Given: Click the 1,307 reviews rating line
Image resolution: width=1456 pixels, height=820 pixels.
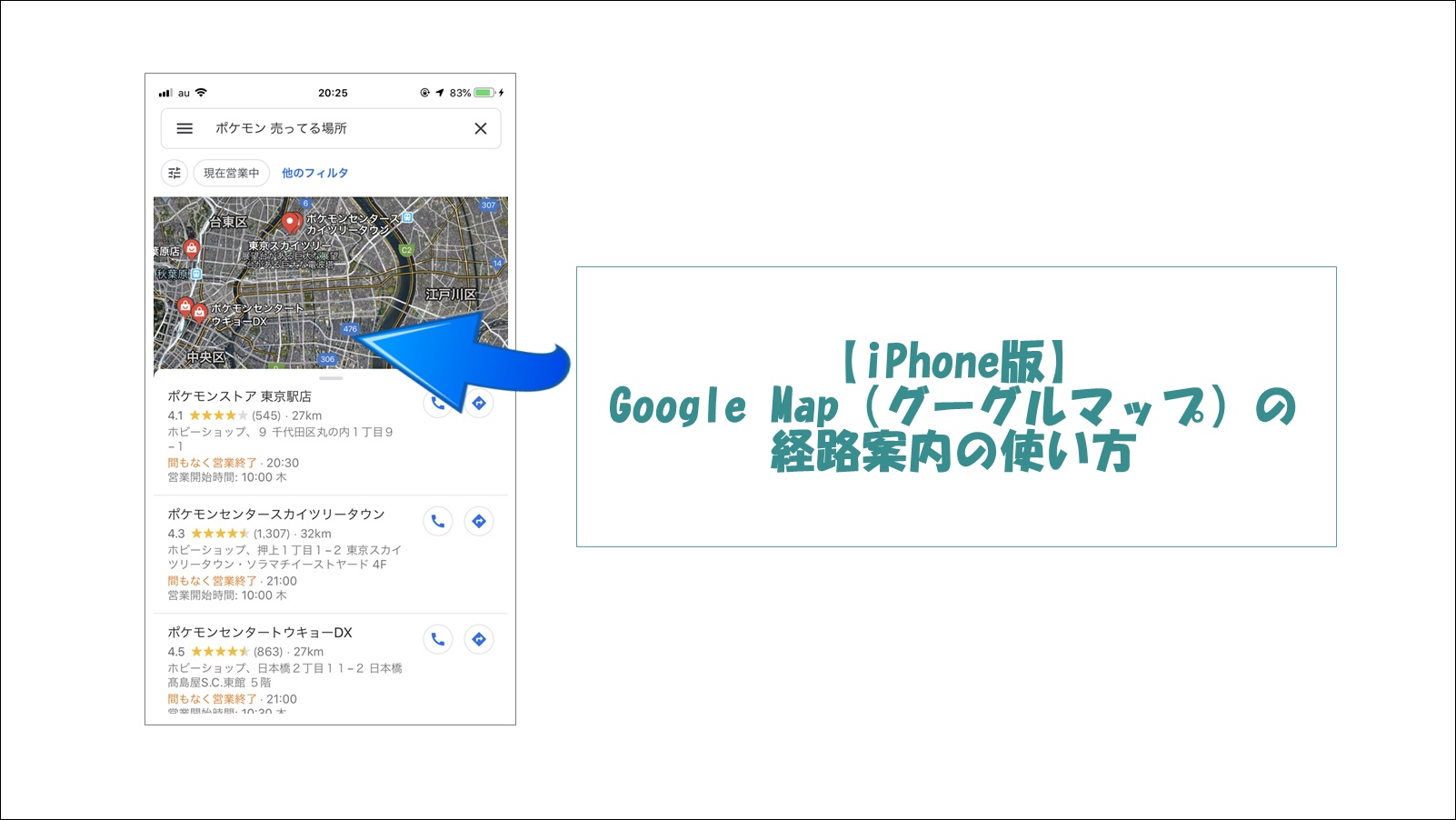Looking at the screenshot, I should [x=249, y=534].
